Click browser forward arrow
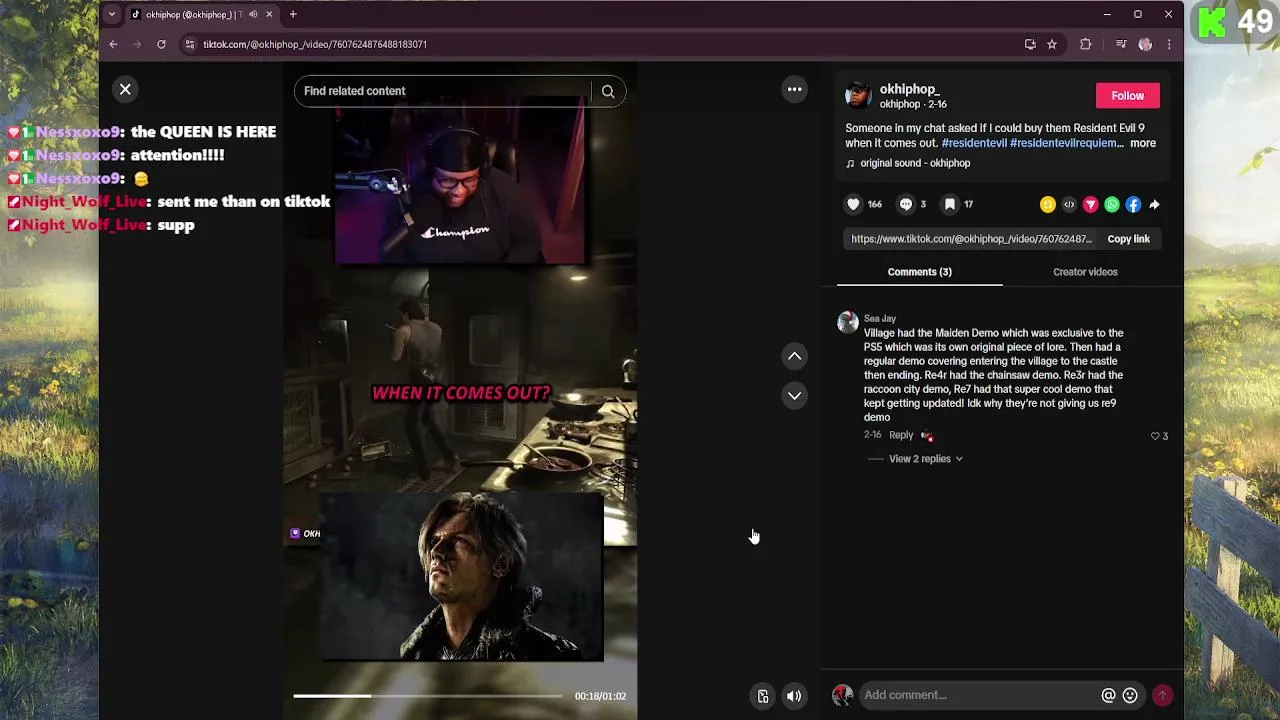The image size is (1280, 720). pos(137,44)
